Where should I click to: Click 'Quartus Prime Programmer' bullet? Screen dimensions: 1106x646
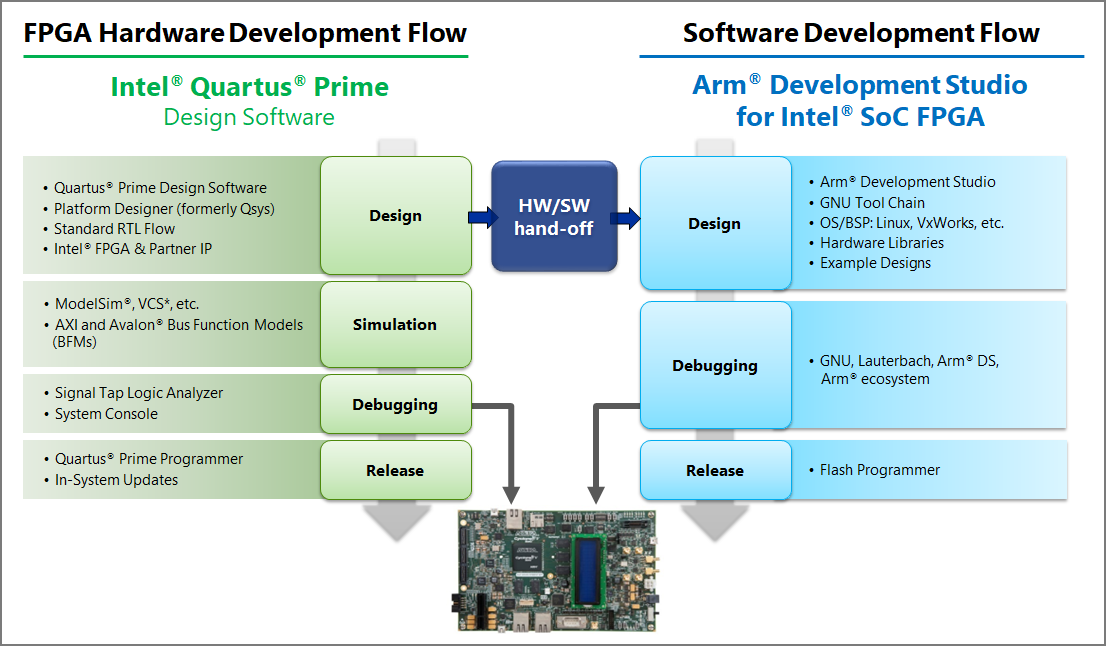tap(148, 458)
